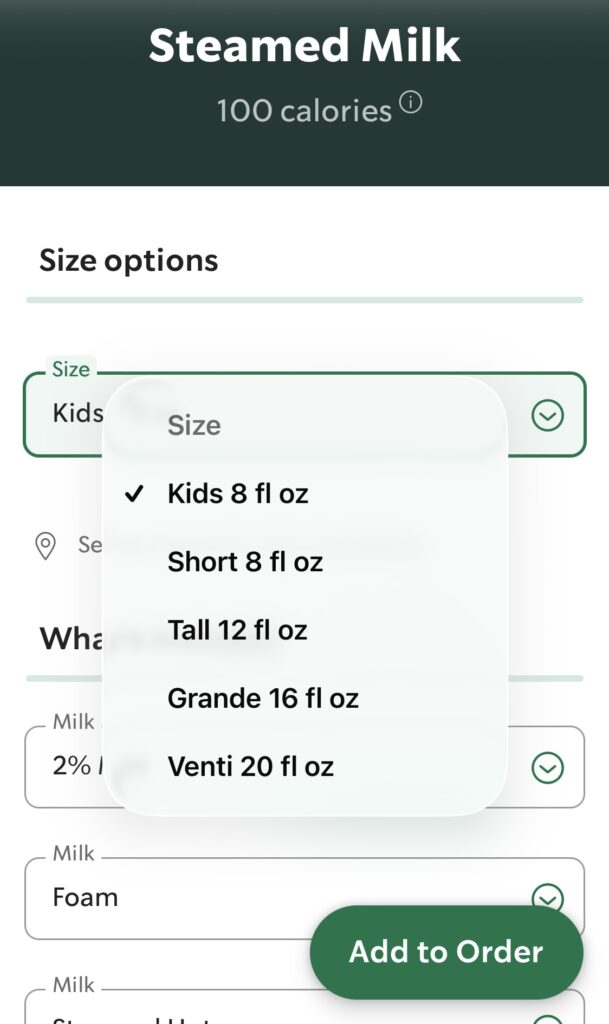Click the Size options heading
Screen dimensions: 609x1024
coord(128,261)
